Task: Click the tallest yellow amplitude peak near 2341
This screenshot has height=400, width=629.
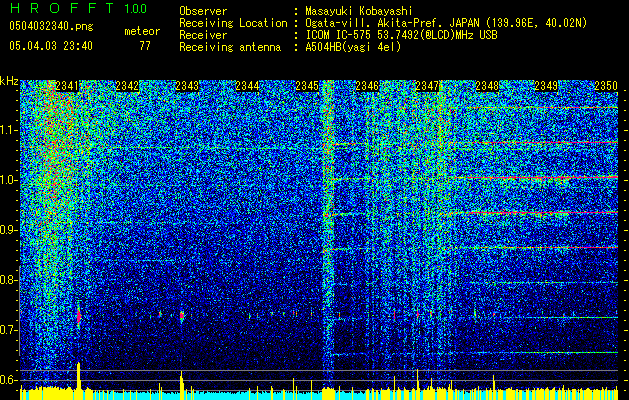Action: pos(79,376)
